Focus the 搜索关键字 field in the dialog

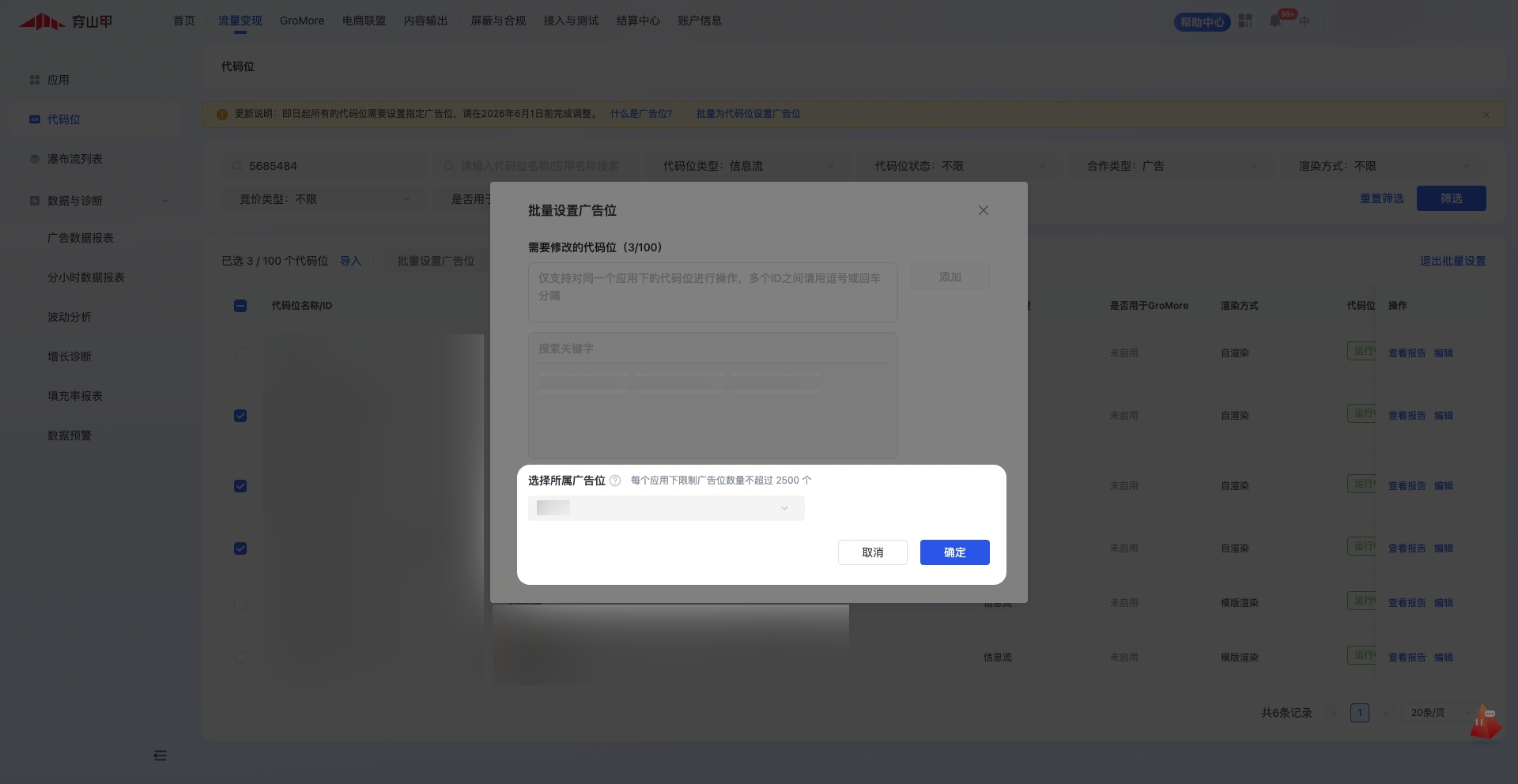point(713,349)
